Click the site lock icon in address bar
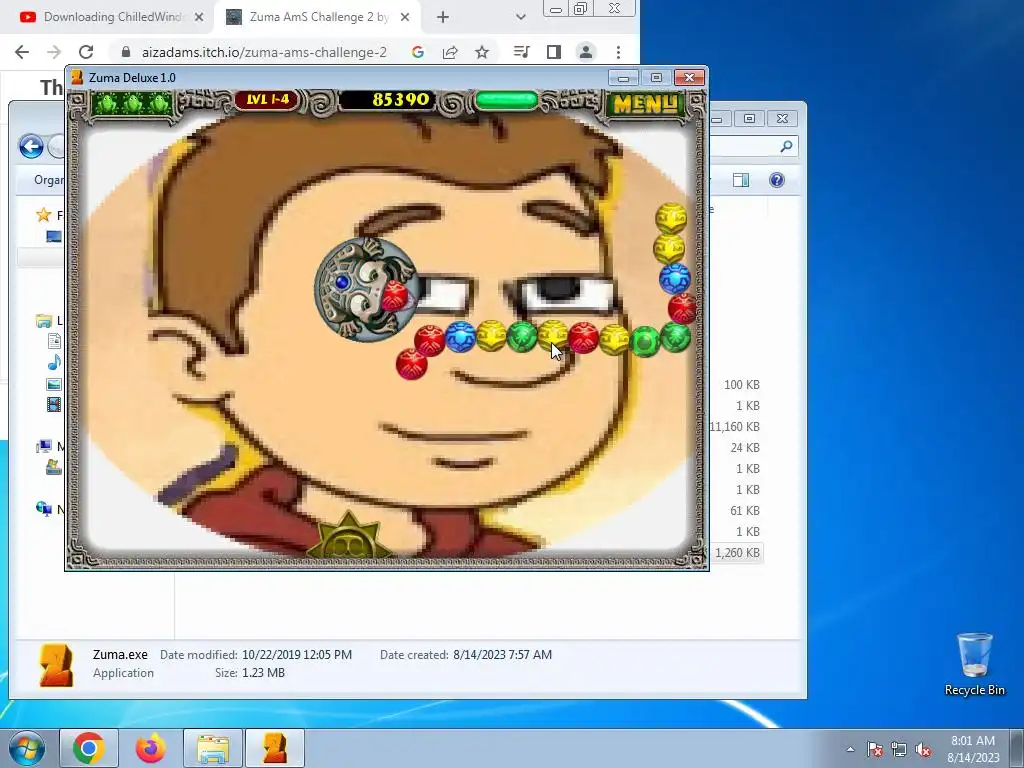This screenshot has width=1024, height=768. pos(126,52)
